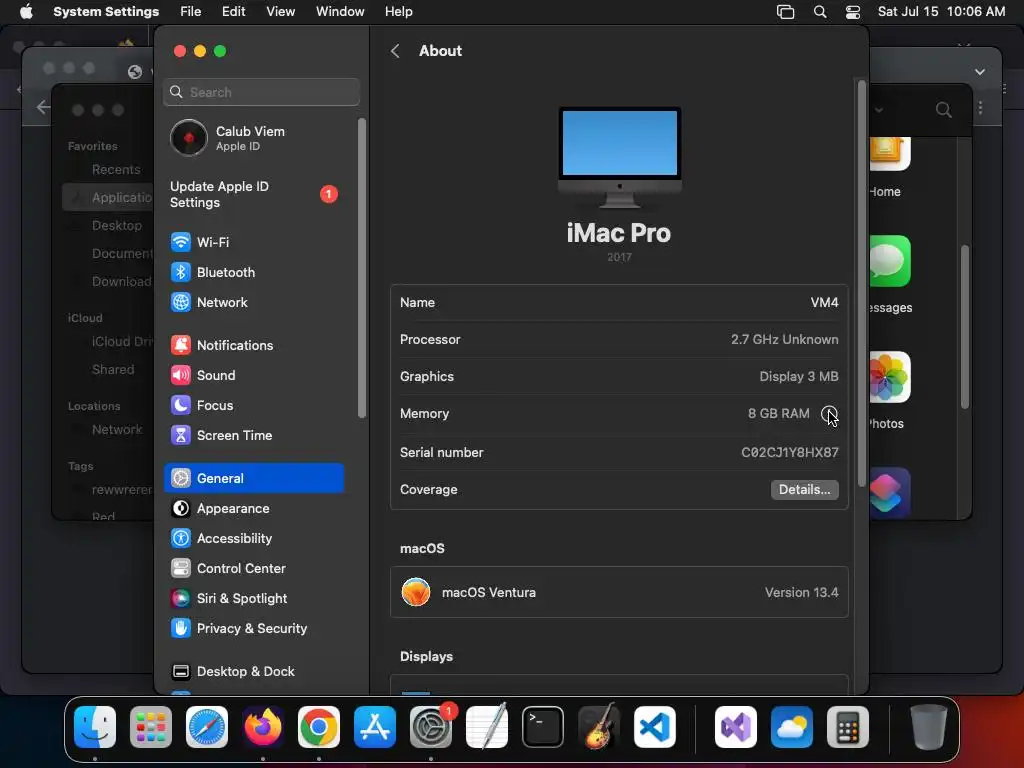Launch GarageBand from the Dock
The image size is (1024, 768).
tap(599, 727)
